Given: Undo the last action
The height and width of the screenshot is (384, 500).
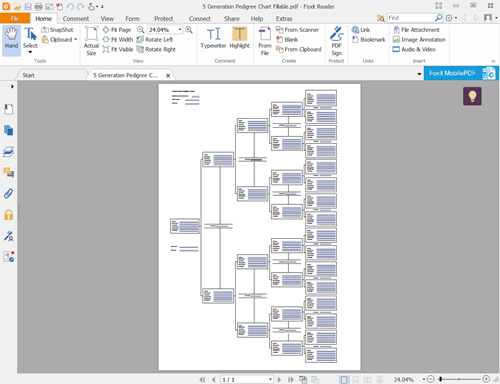Looking at the screenshot, I should (x=70, y=6).
